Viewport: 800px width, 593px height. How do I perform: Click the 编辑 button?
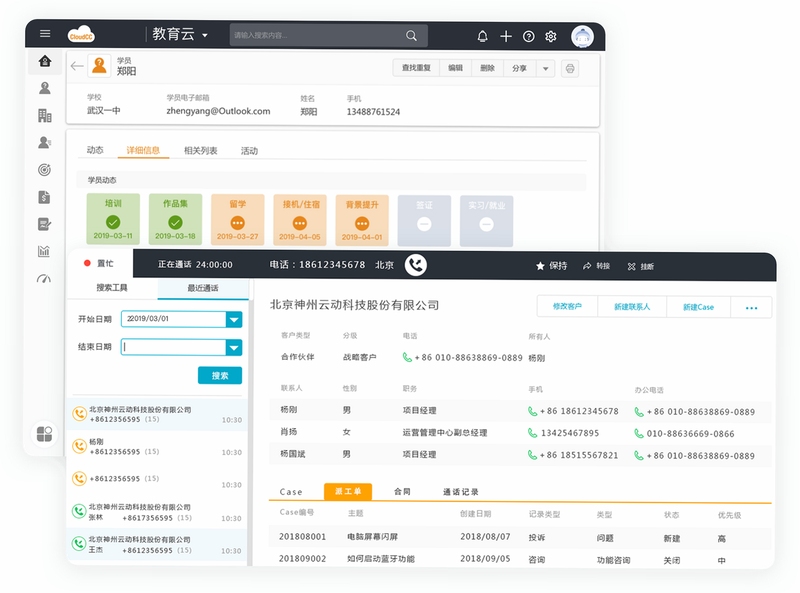pos(455,68)
